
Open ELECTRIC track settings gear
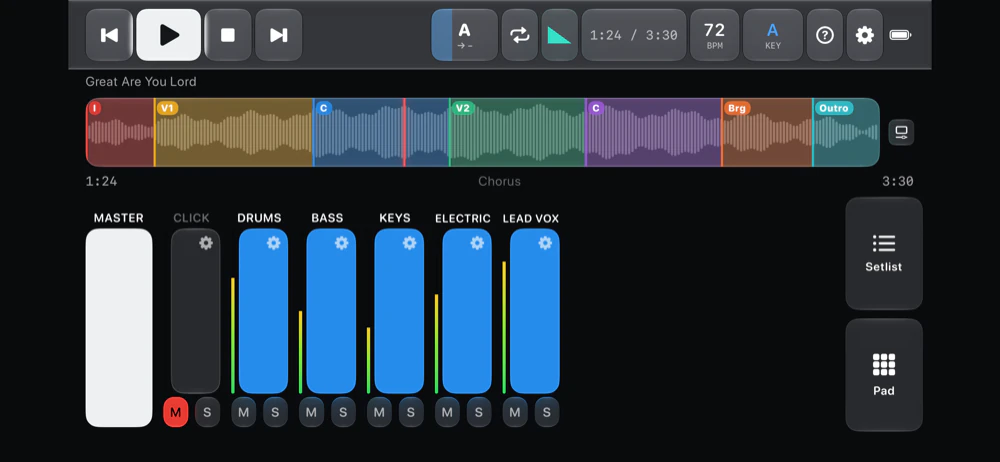pyautogui.click(x=477, y=243)
